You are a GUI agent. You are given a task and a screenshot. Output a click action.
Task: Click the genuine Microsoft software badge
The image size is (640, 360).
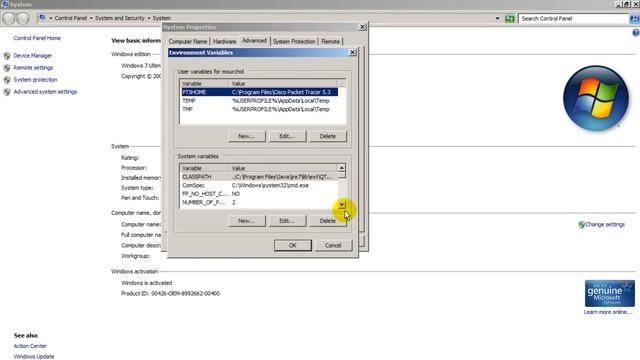[609, 293]
